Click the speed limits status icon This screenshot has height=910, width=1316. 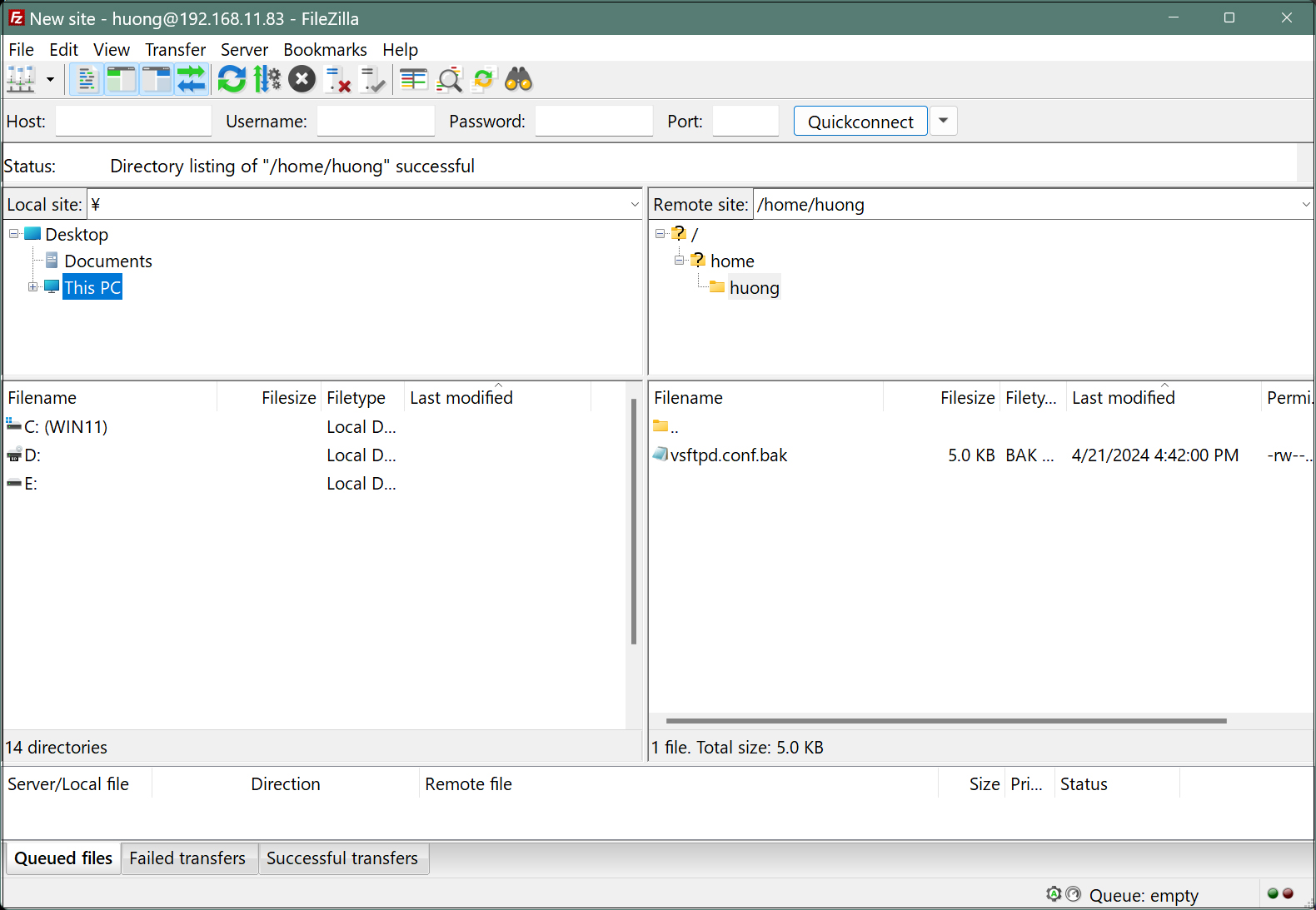(1074, 894)
